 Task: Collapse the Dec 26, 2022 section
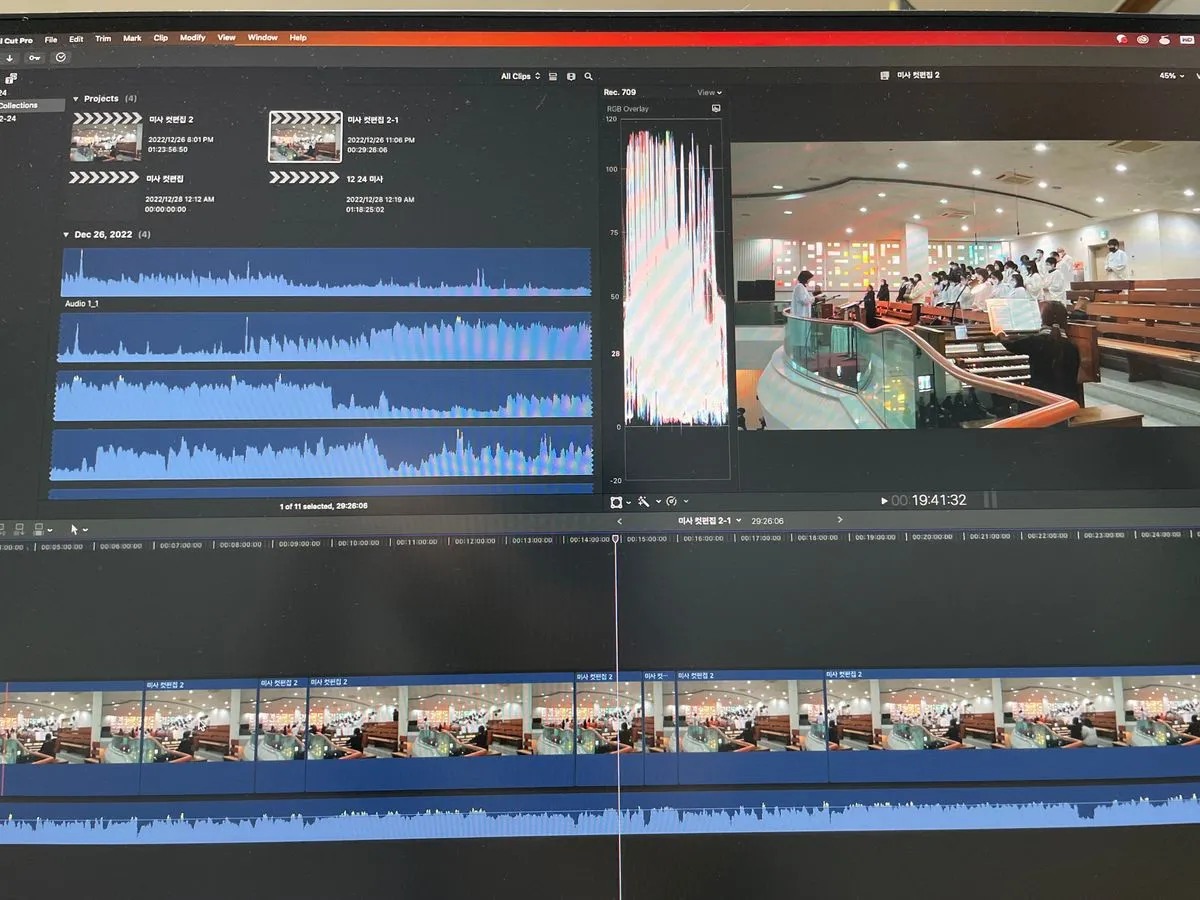point(66,235)
